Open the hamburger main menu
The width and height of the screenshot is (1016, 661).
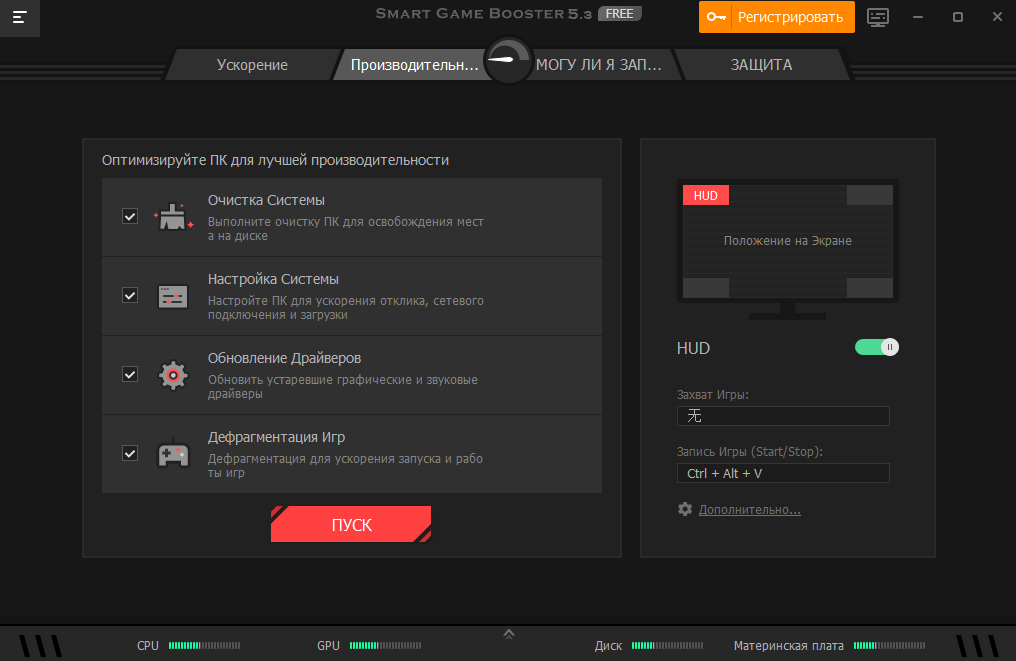pos(19,17)
